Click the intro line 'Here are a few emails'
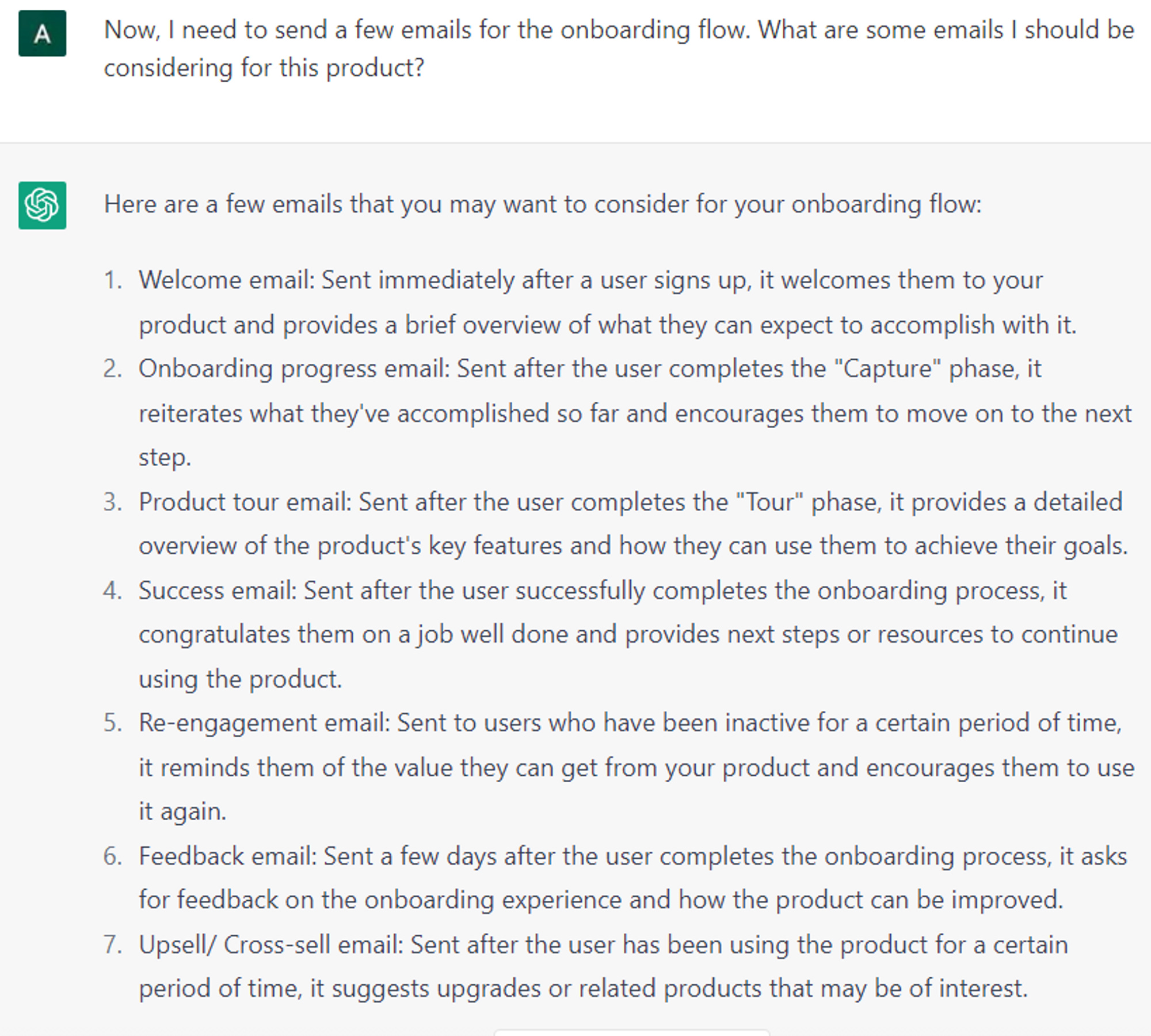 pos(542,204)
